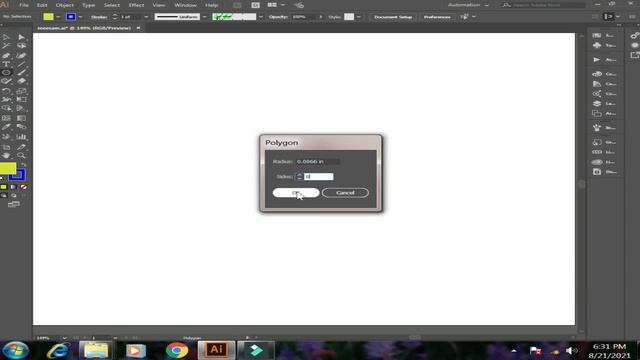Open the Opacity panel link

point(278,17)
